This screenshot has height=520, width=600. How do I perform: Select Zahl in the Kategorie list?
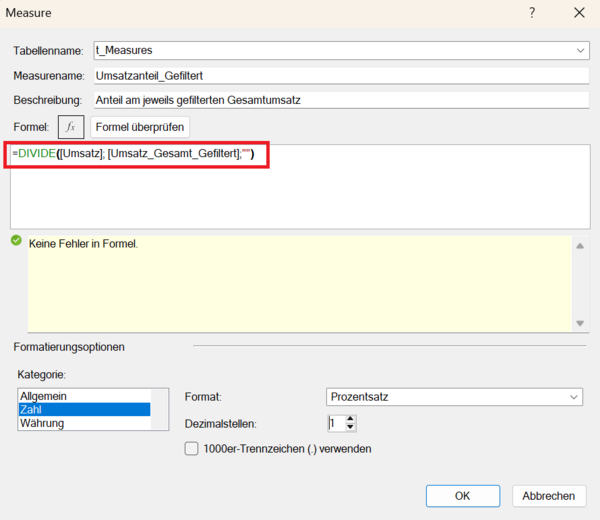(x=83, y=409)
